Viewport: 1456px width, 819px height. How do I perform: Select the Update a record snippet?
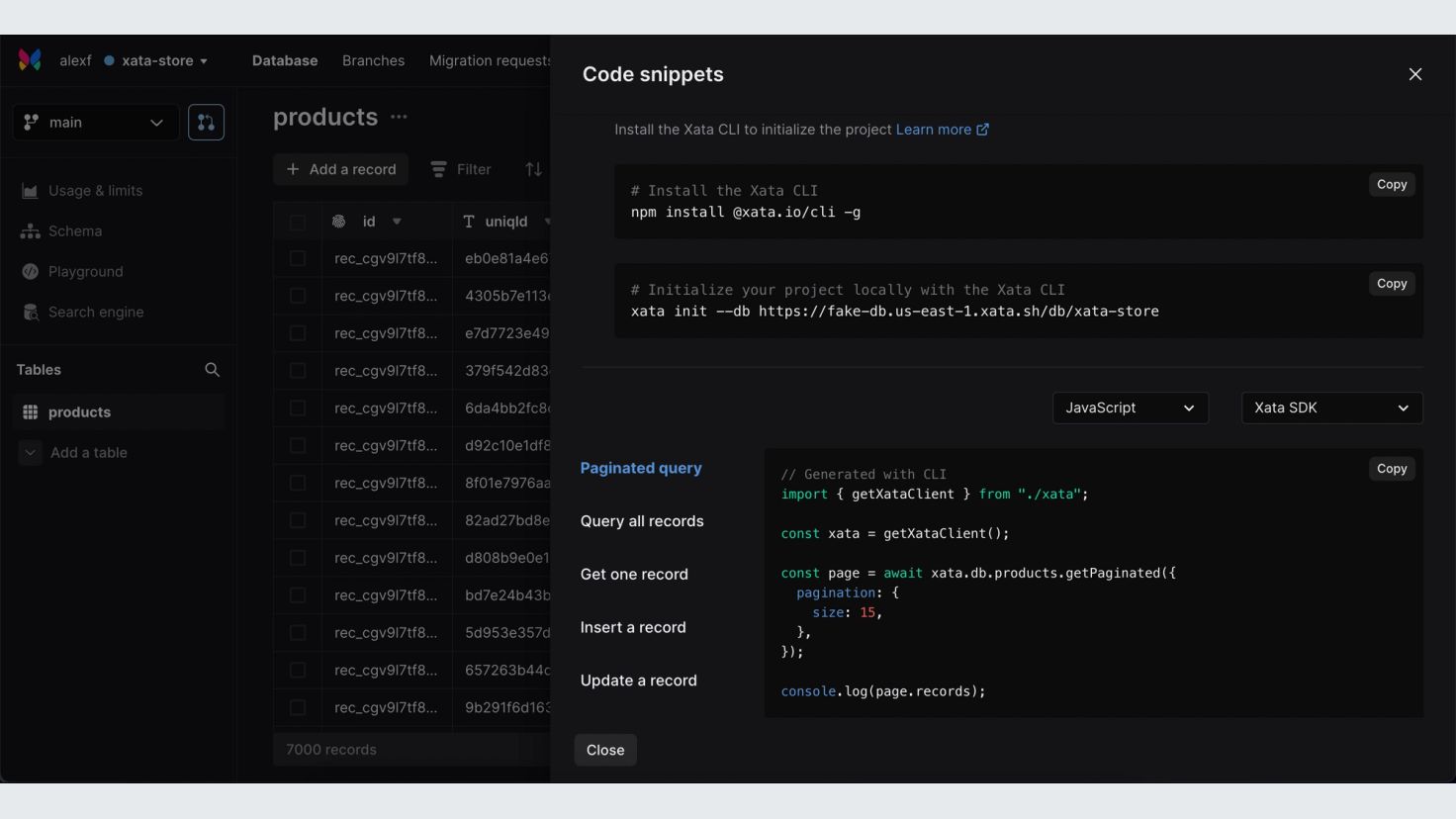tap(639, 681)
